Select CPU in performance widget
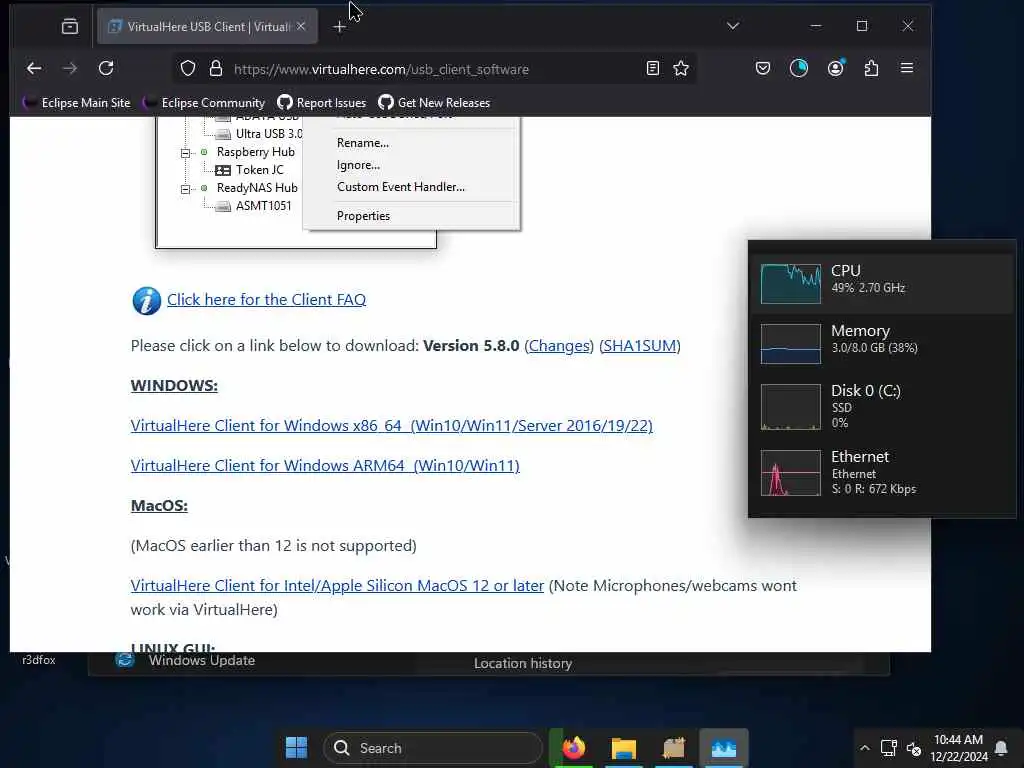The image size is (1024, 768). pos(882,283)
